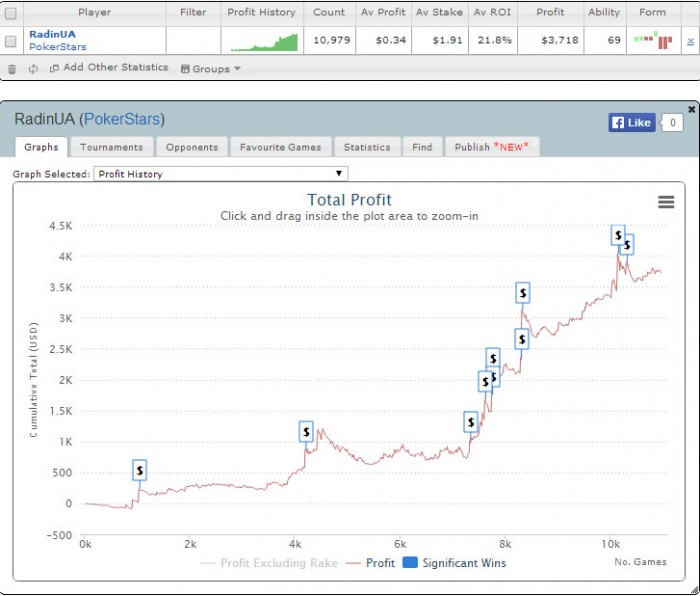Image resolution: width=700 pixels, height=596 pixels.
Task: Click the trash delete icon below the table
Action: [12, 69]
